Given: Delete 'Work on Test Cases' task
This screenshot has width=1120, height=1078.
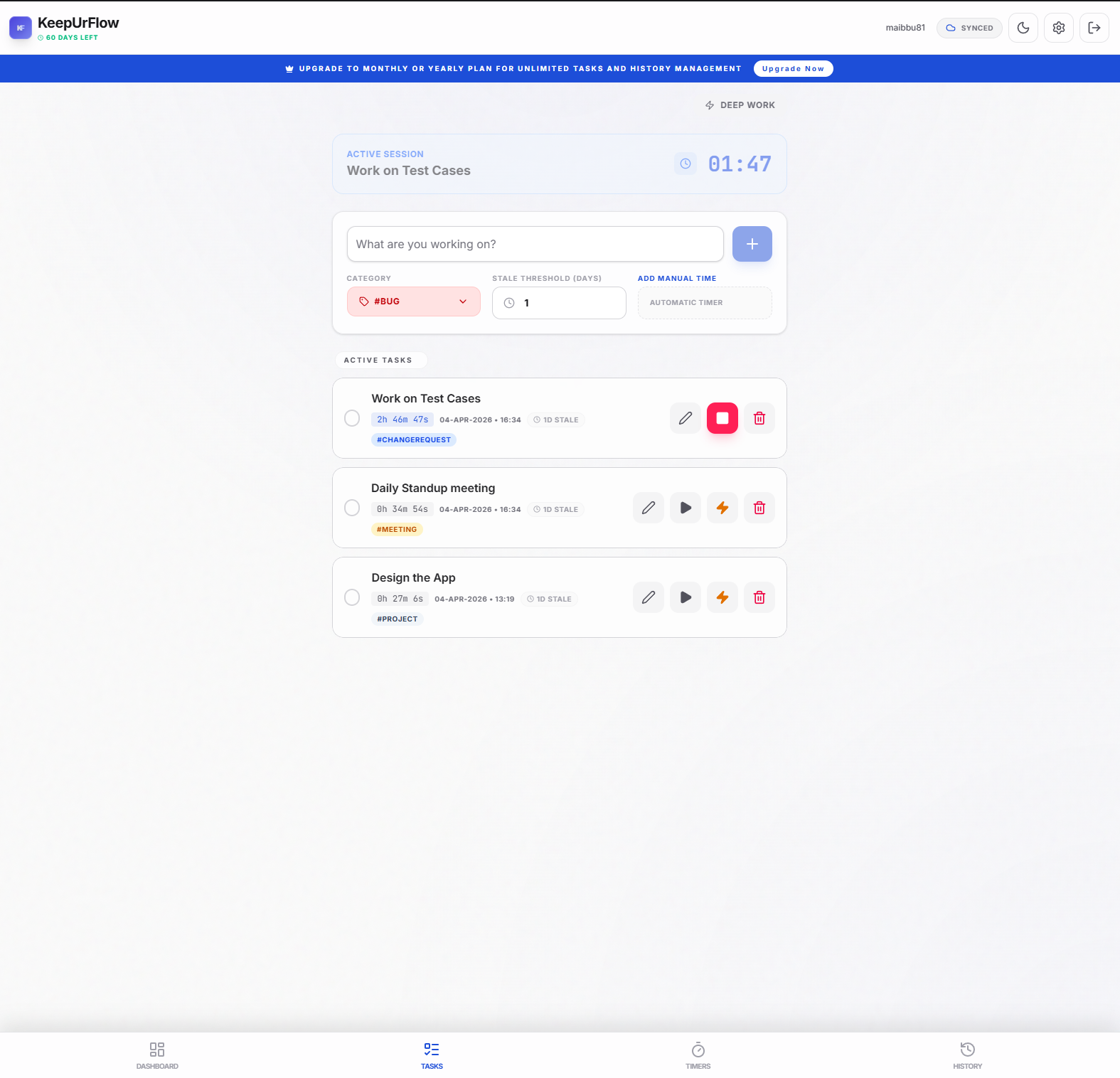Looking at the screenshot, I should point(759,418).
